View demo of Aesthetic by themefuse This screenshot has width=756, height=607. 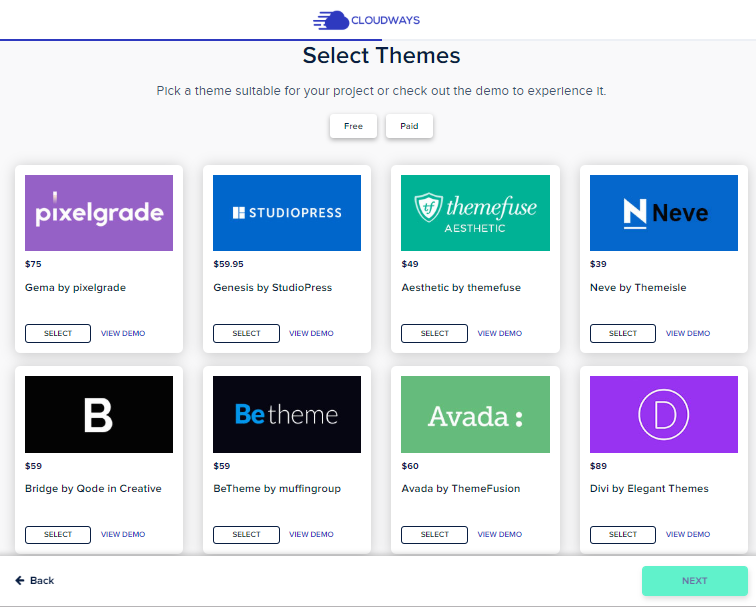click(500, 333)
